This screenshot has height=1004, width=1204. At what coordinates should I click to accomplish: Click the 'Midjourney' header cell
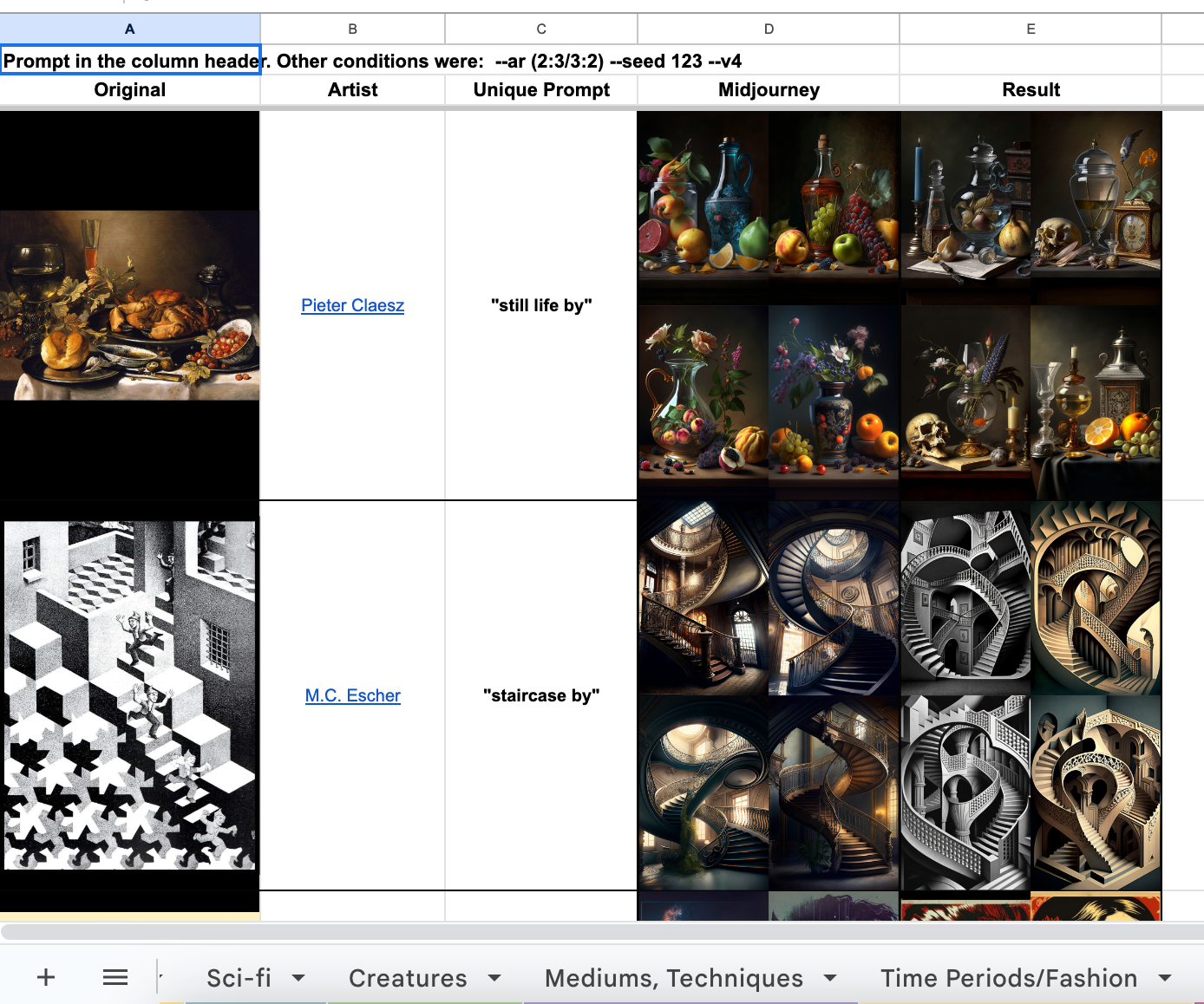click(769, 90)
